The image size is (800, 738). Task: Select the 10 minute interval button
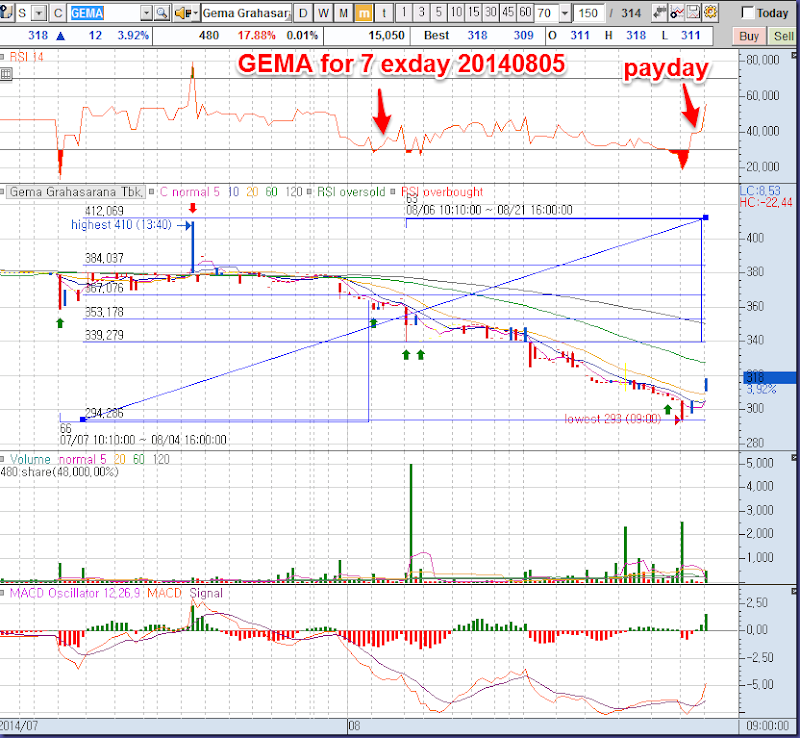point(456,12)
